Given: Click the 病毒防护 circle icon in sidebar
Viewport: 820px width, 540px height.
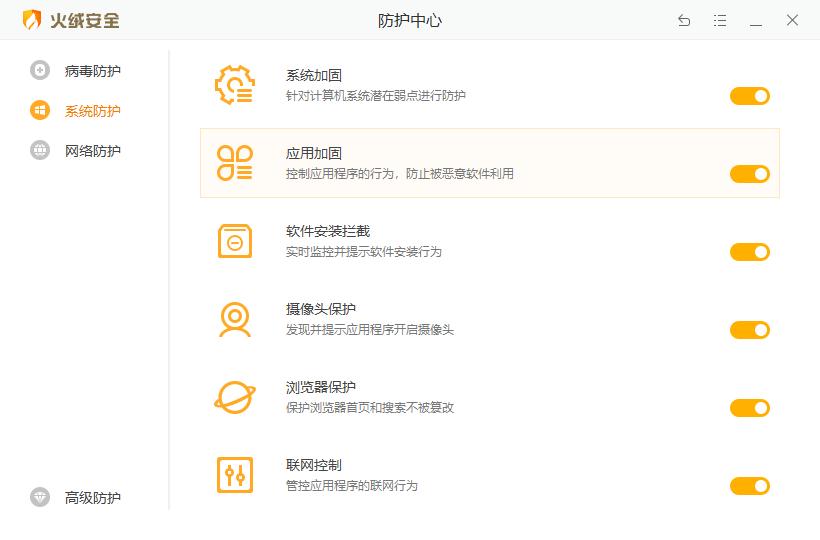Looking at the screenshot, I should click(x=40, y=70).
